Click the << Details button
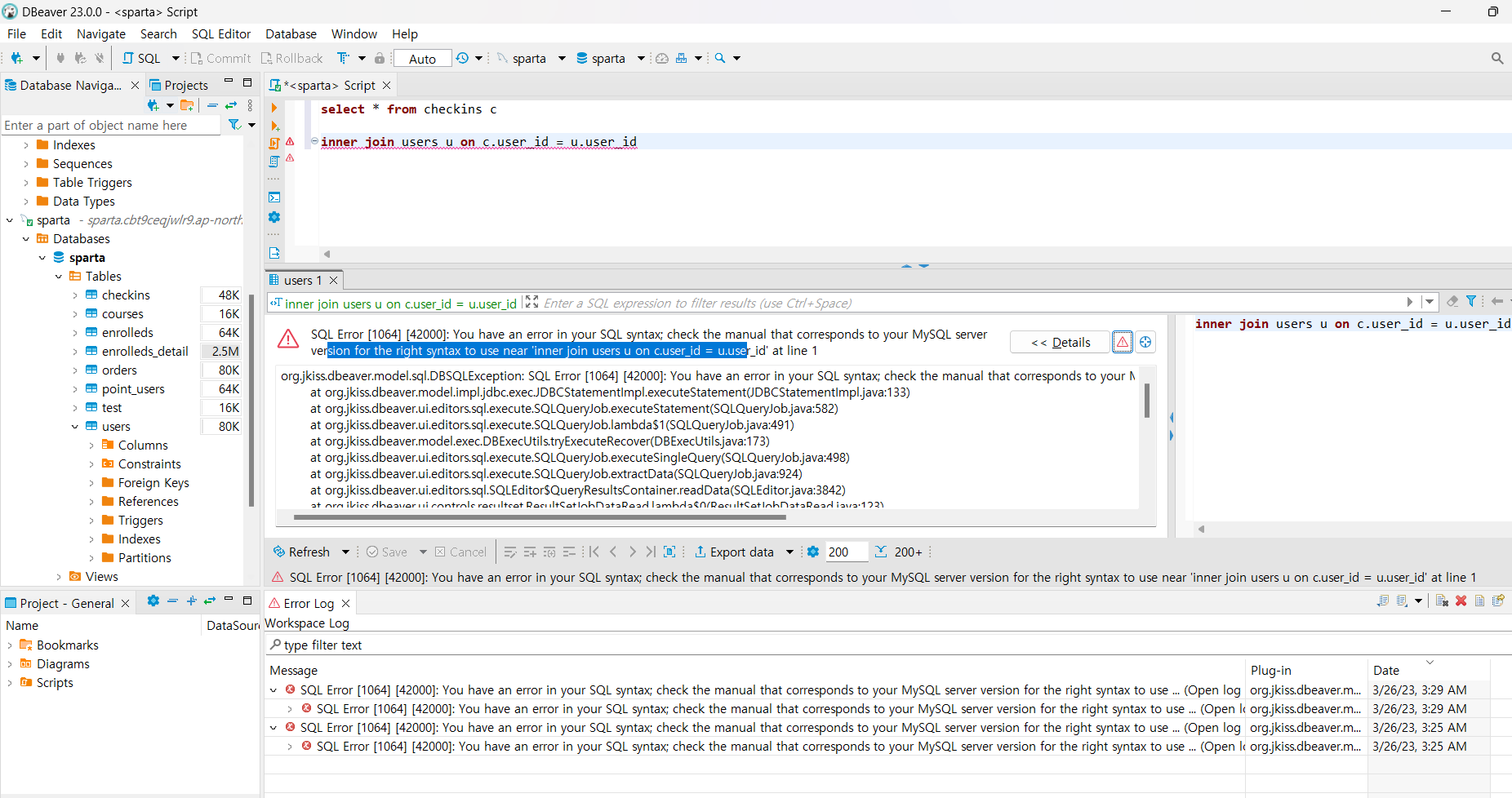The height and width of the screenshot is (798, 1512). click(1061, 342)
